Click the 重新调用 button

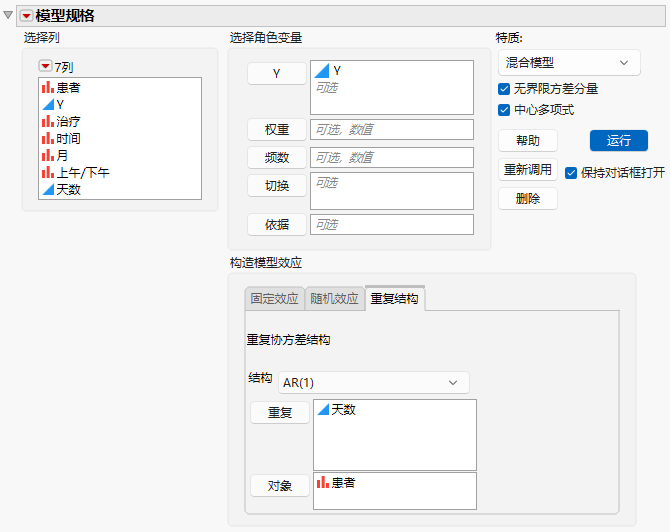click(528, 170)
